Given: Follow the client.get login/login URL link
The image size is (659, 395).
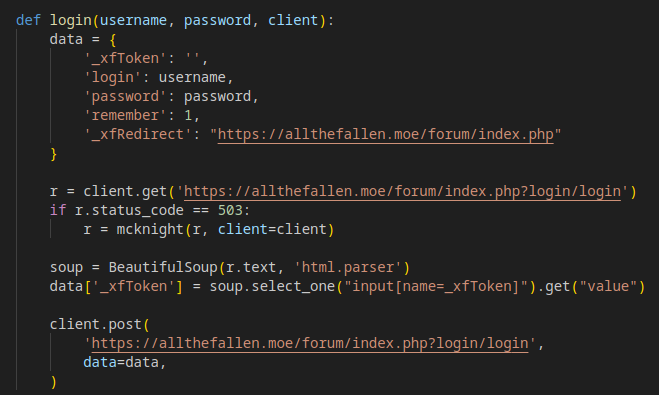Looking at the screenshot, I should pos(402,192).
